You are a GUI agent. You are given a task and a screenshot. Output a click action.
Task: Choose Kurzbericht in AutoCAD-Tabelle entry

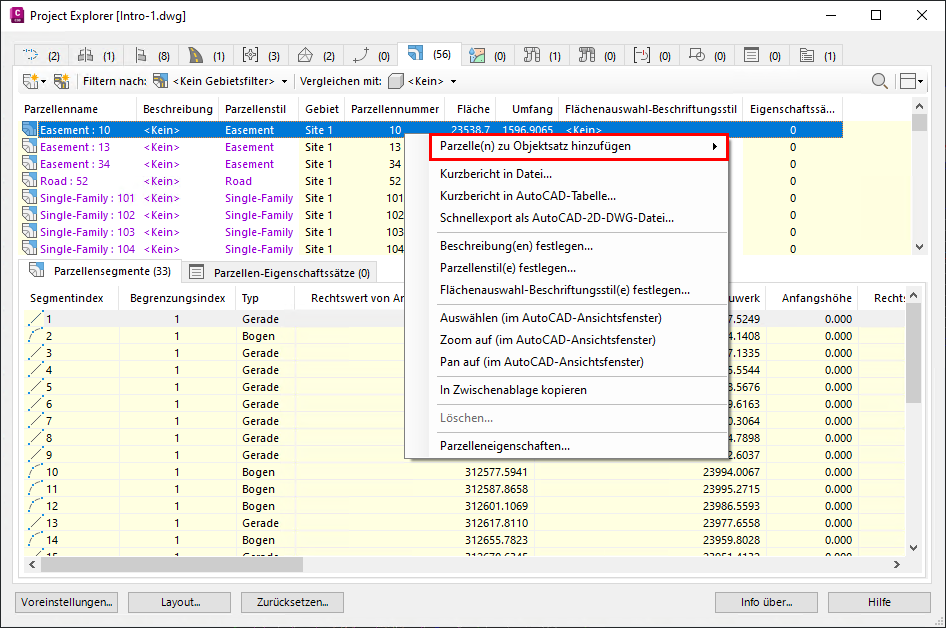pyautogui.click(x=527, y=195)
